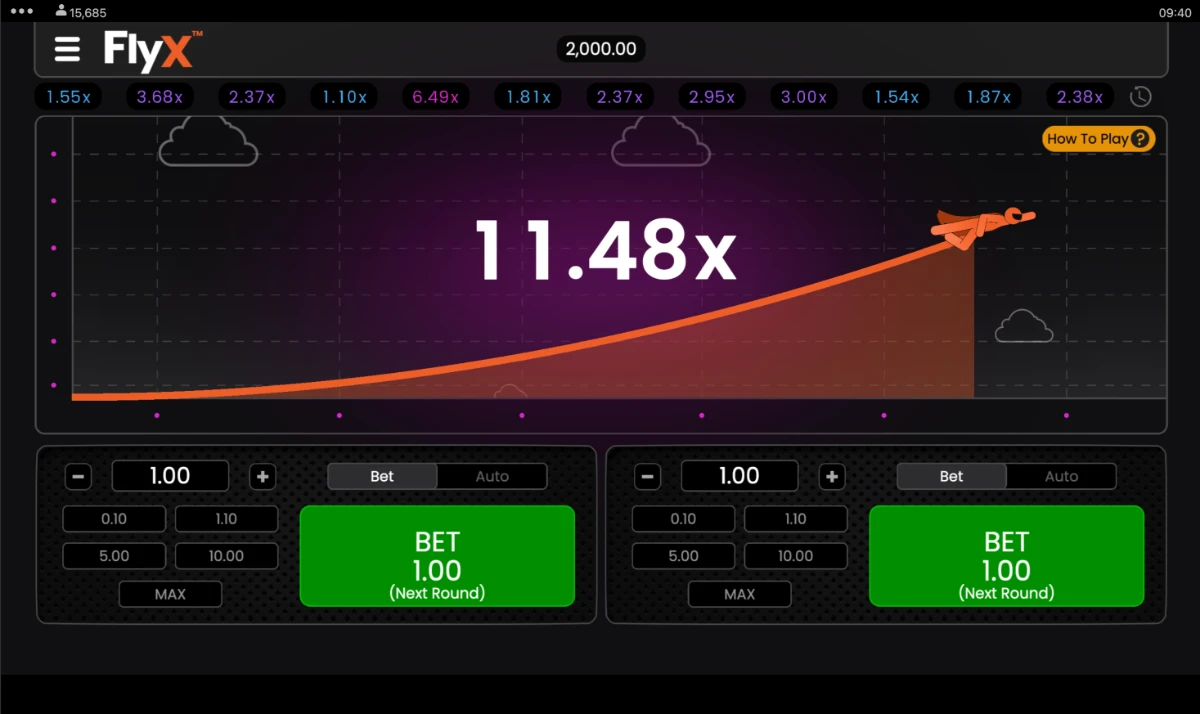Screen dimensions: 1200x714
Task: Choose 5.00 preset in right panel
Action: tap(684, 556)
